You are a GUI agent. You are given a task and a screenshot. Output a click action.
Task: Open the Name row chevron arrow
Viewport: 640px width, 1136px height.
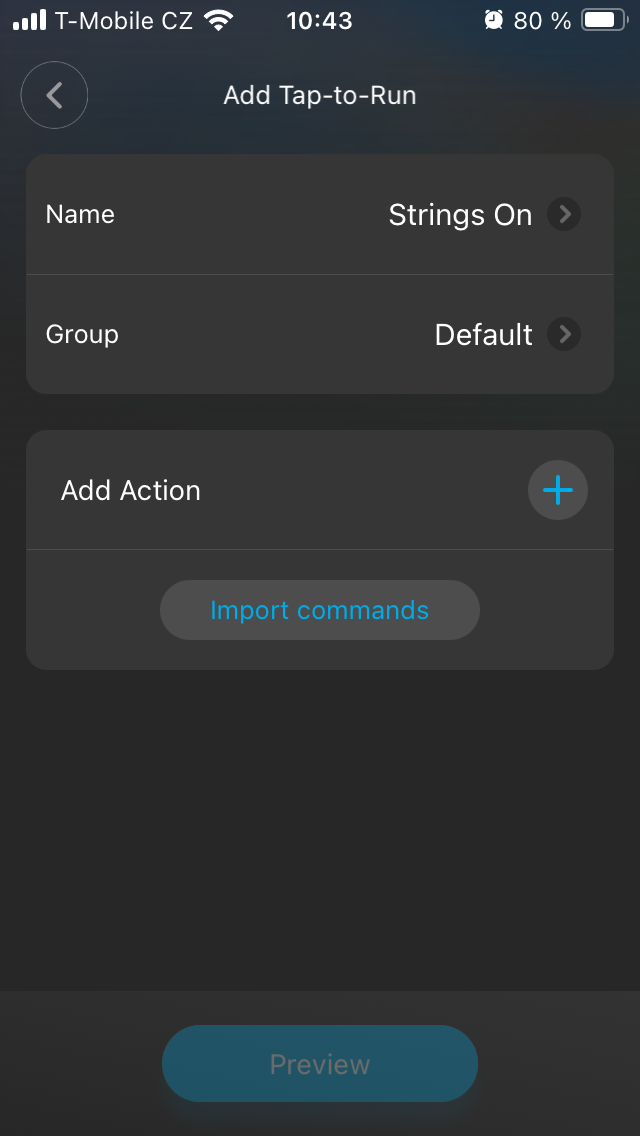[x=564, y=215]
